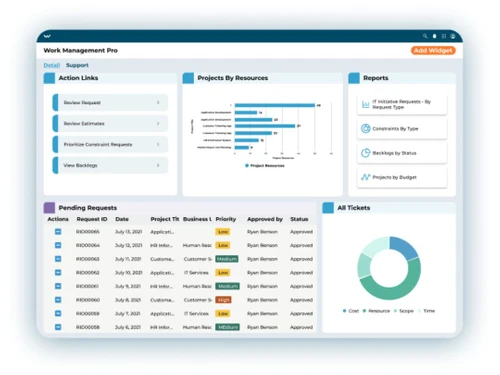Click the RID00062 request ID cell

click(x=88, y=273)
